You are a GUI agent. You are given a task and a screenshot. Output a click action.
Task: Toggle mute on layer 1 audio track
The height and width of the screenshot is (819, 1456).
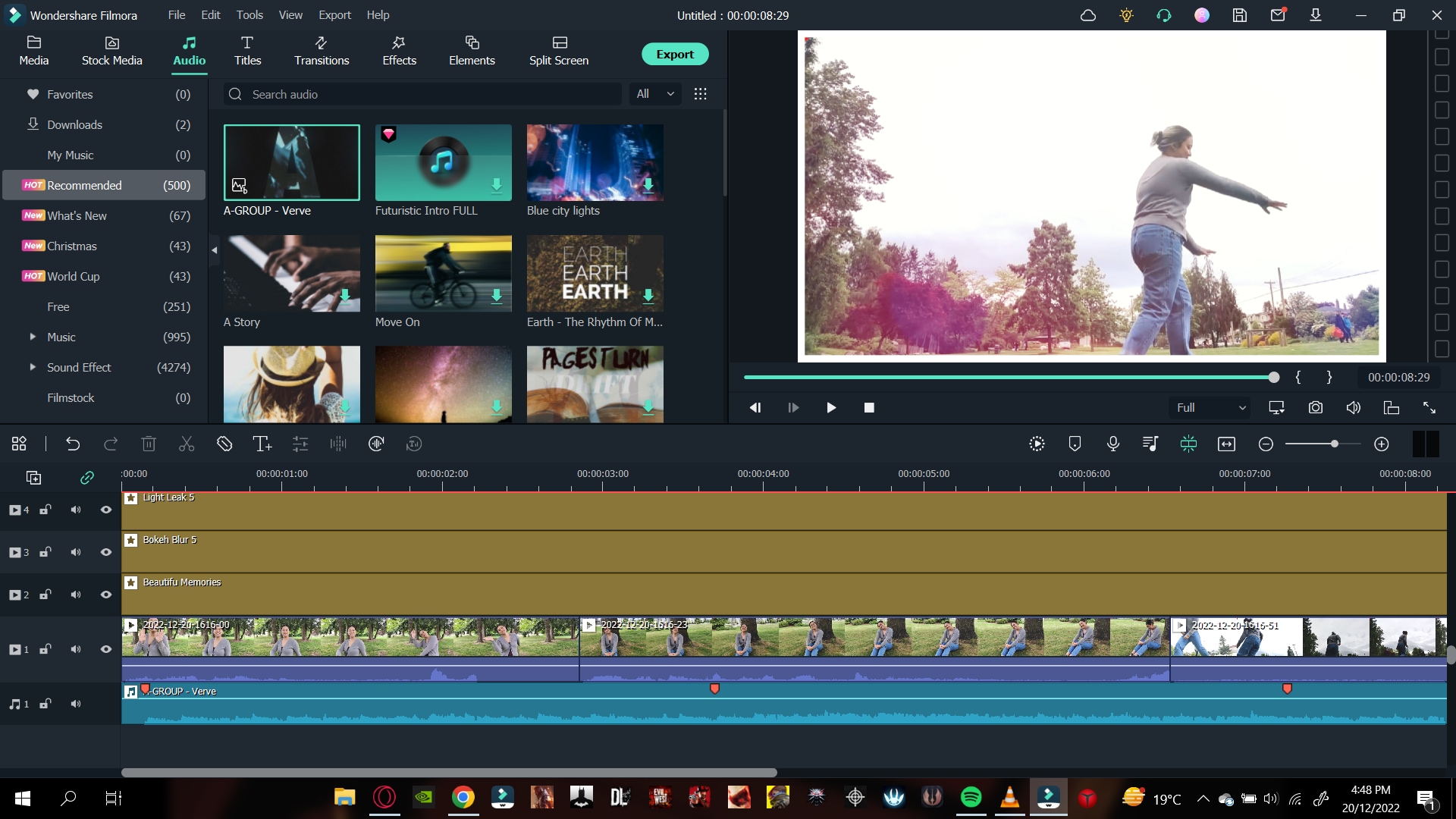click(76, 704)
